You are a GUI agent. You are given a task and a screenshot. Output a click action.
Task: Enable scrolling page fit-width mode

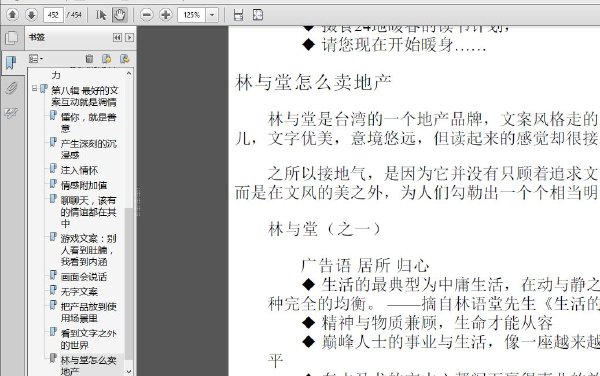[x=238, y=15]
